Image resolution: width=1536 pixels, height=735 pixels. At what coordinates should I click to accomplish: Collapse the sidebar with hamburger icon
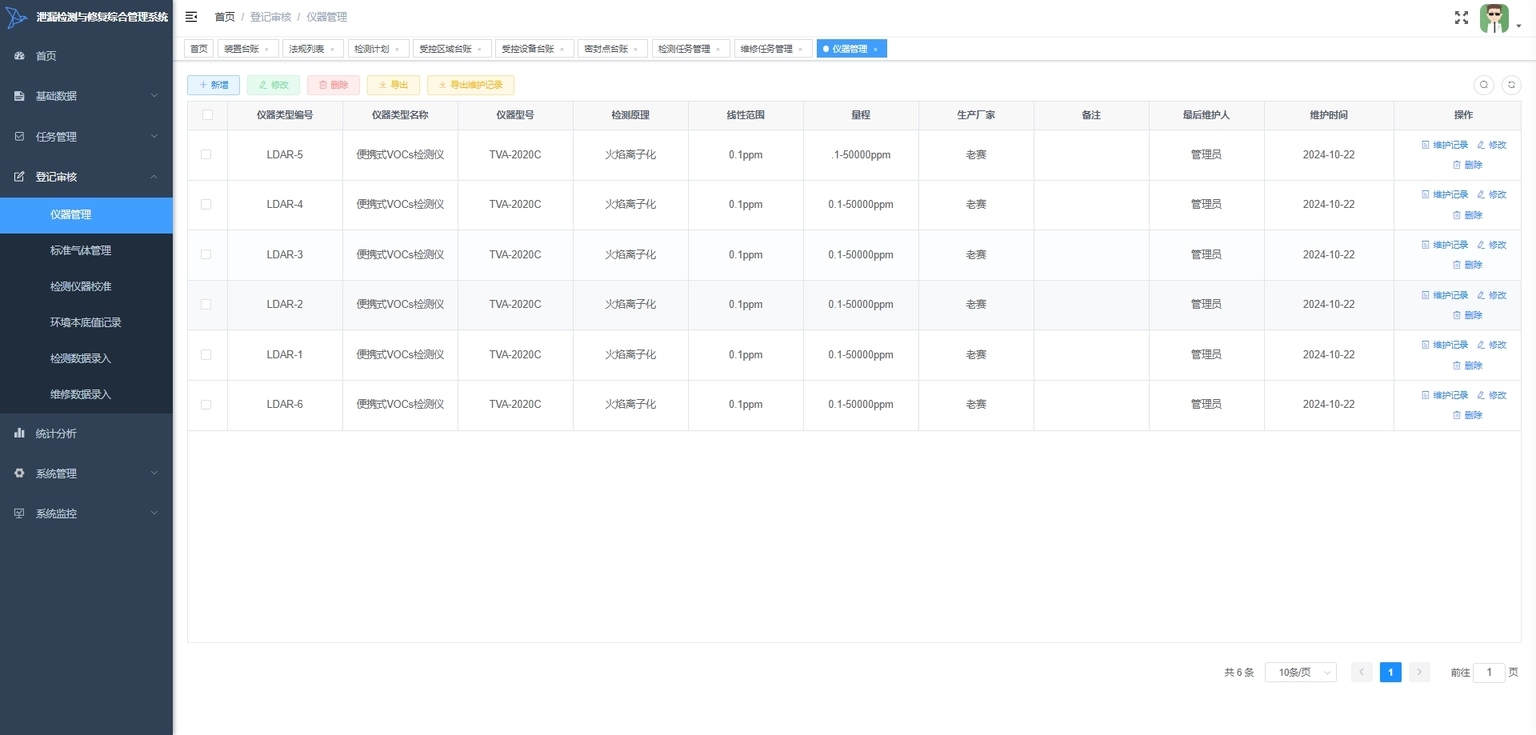pyautogui.click(x=191, y=17)
